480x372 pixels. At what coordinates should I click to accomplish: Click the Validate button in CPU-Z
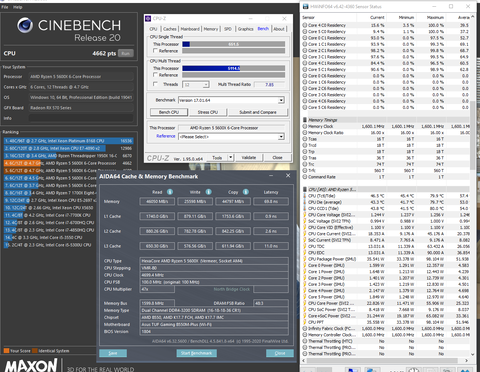tap(249, 158)
